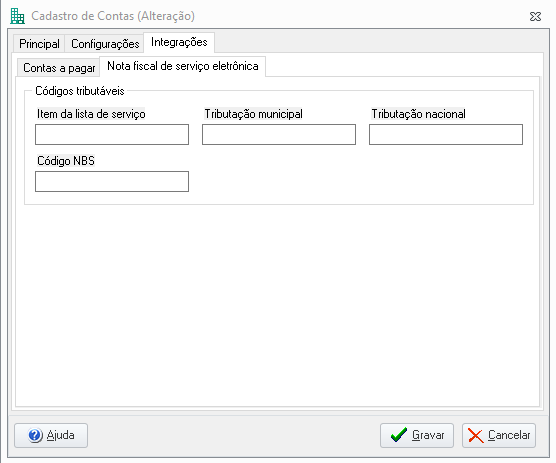Focus the Item da lista de serviço field
The height and width of the screenshot is (463, 556).
click(112, 134)
